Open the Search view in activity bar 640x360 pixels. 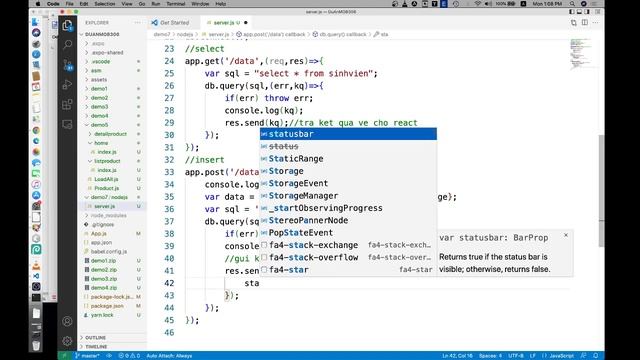pos(67,44)
